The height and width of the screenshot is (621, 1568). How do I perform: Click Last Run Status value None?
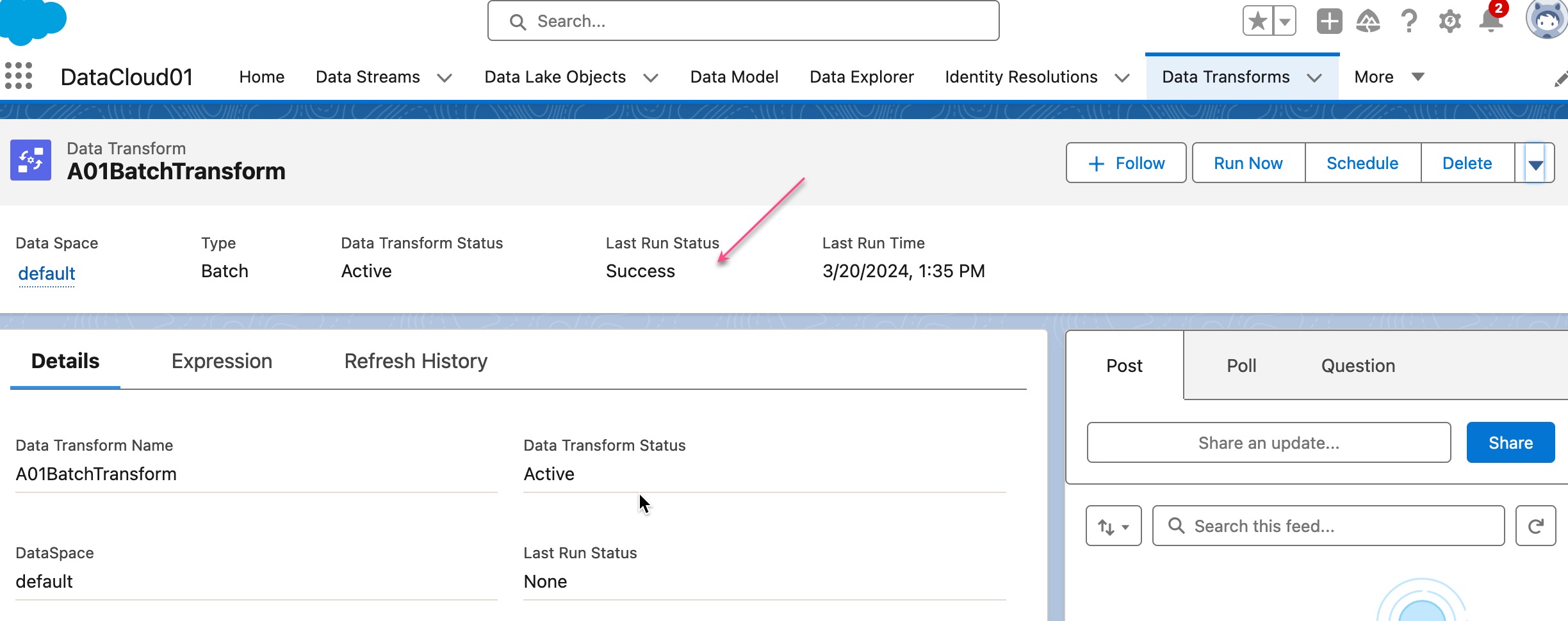point(545,581)
